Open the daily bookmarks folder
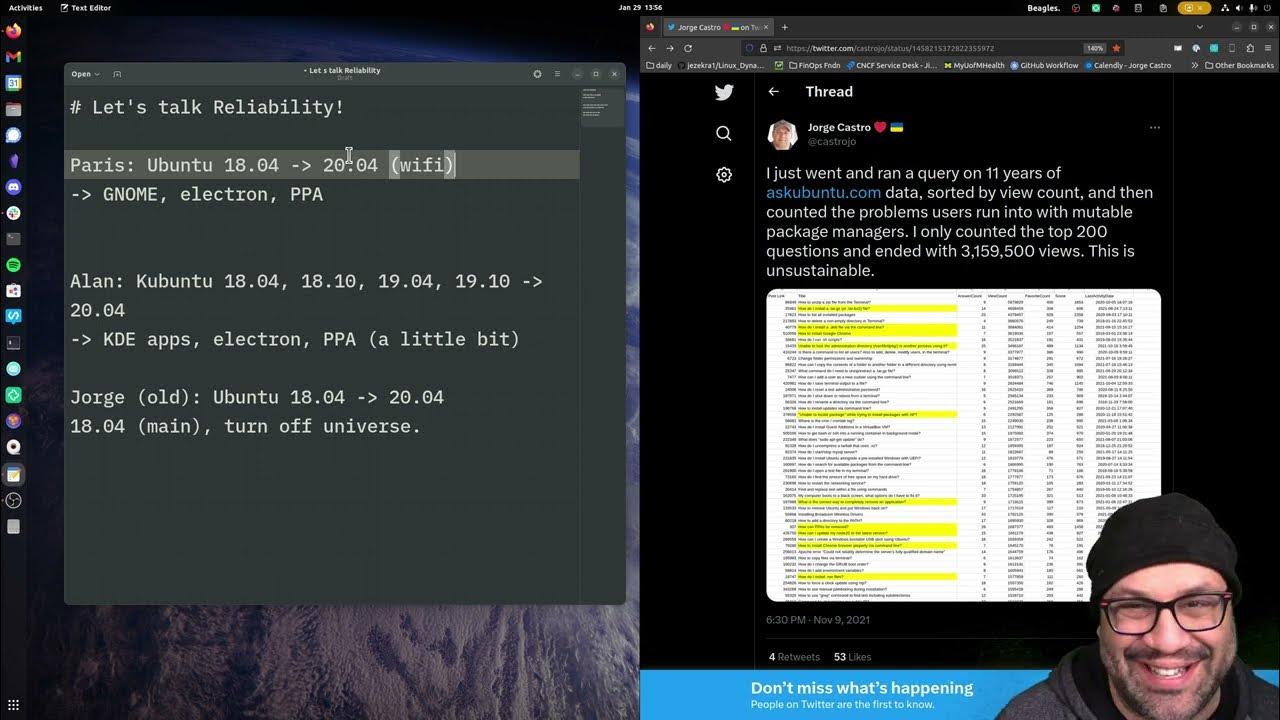This screenshot has height=720, width=1280. [x=659, y=65]
